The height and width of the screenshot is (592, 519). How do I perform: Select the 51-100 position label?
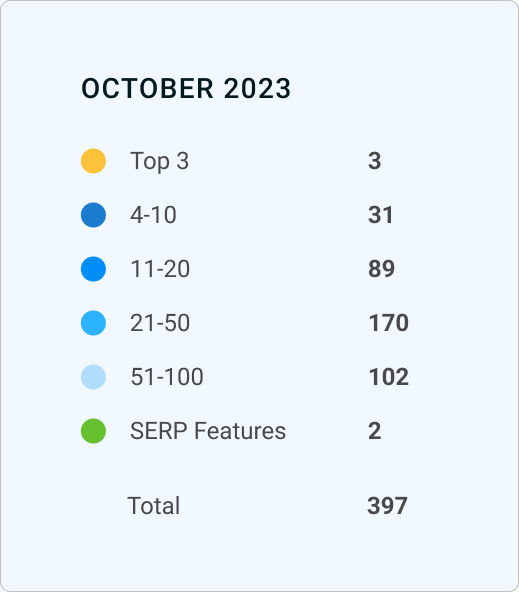tap(167, 377)
